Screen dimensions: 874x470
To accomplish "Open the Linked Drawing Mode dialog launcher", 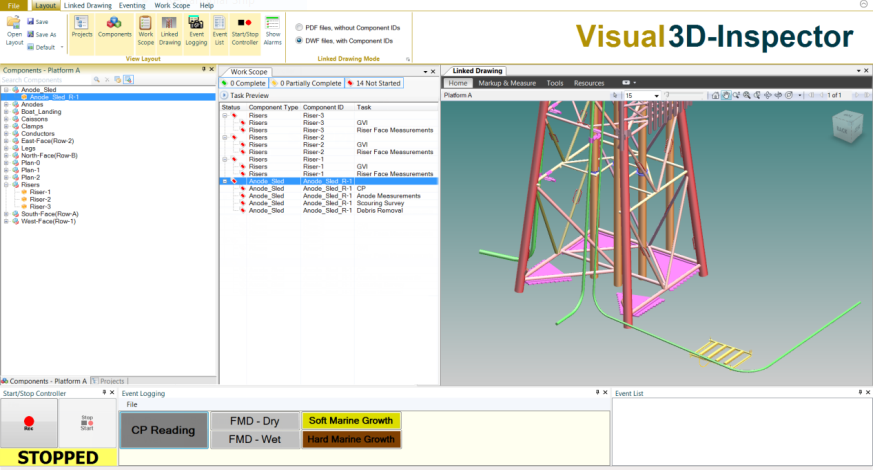I will [x=408, y=59].
